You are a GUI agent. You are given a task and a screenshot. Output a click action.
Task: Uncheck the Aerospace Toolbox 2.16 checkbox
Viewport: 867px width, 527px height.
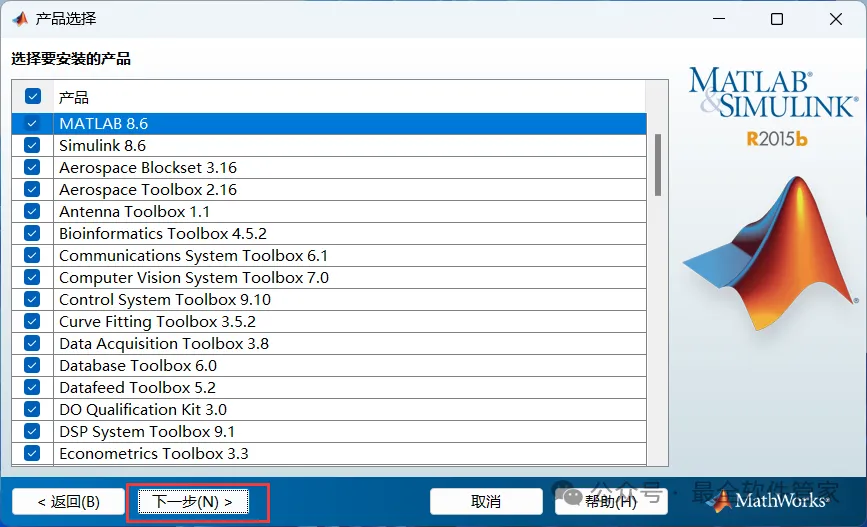pyautogui.click(x=32, y=189)
